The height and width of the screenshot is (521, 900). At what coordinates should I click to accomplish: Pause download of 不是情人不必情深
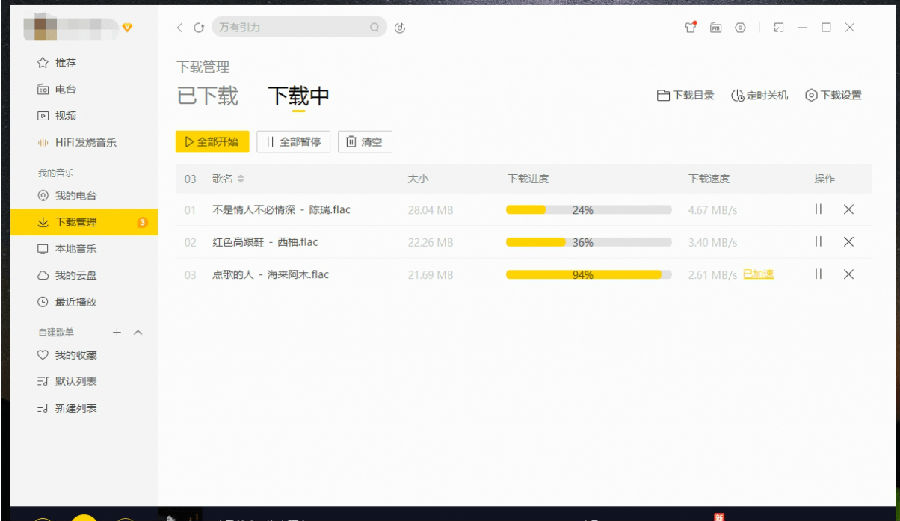pyautogui.click(x=819, y=209)
